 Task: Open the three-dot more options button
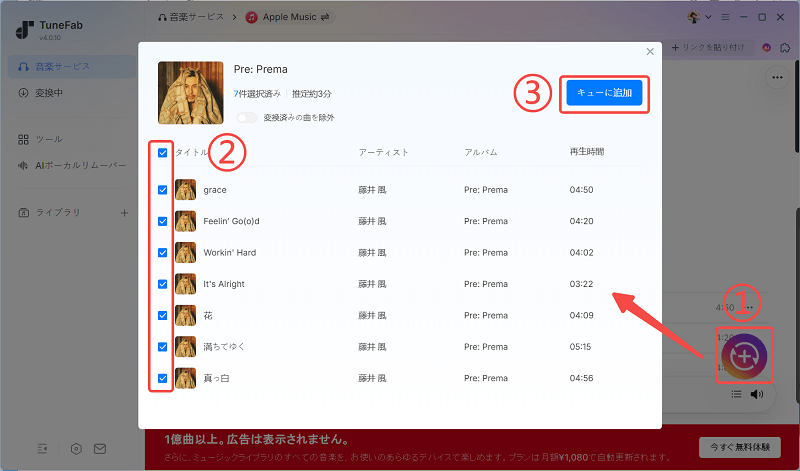click(x=777, y=78)
